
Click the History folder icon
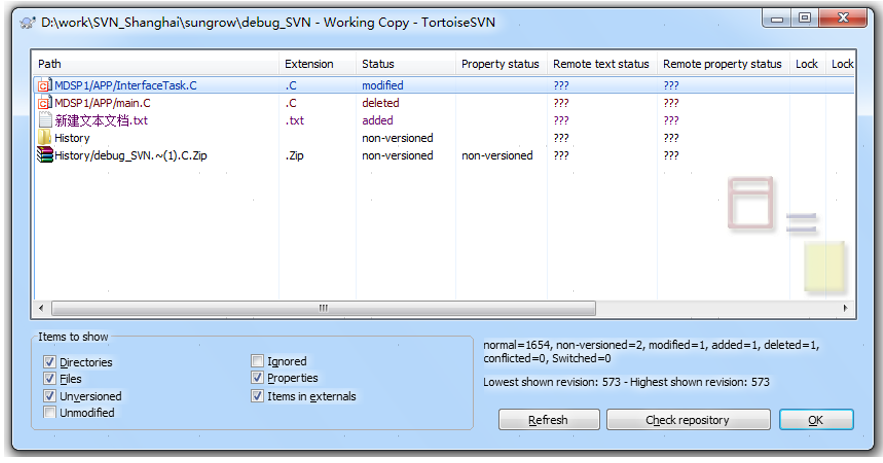pos(44,137)
